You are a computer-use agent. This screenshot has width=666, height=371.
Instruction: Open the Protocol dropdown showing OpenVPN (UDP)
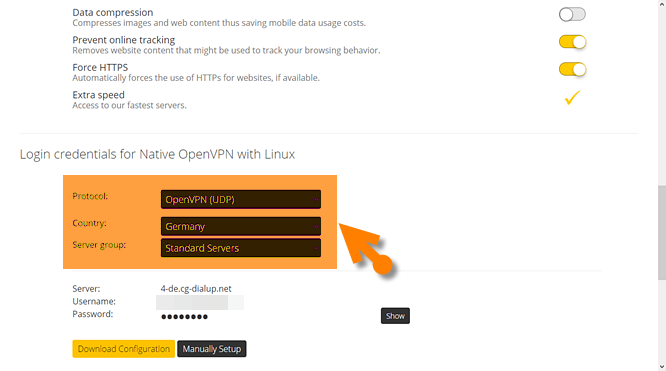[x=240, y=199]
